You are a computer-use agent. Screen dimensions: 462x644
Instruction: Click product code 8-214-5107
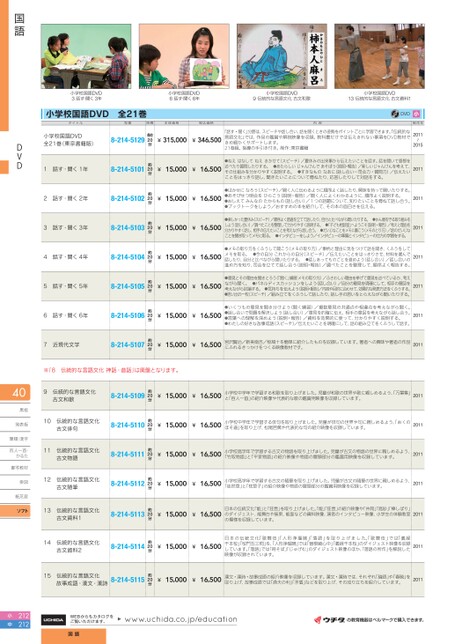click(x=127, y=345)
